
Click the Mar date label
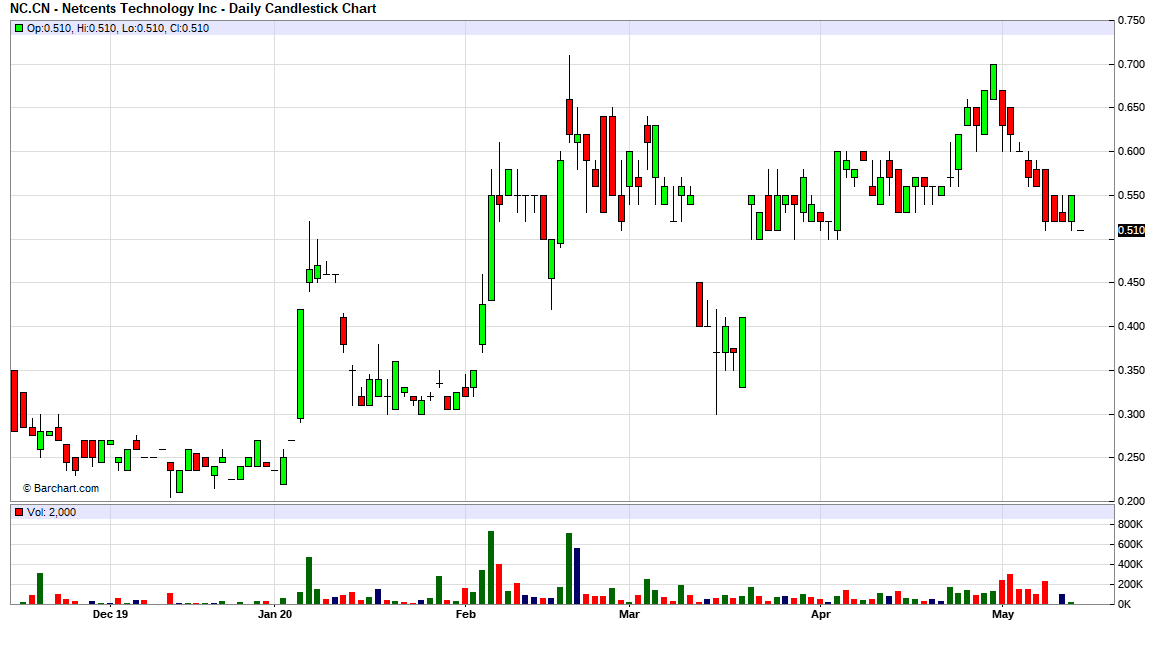(x=629, y=614)
